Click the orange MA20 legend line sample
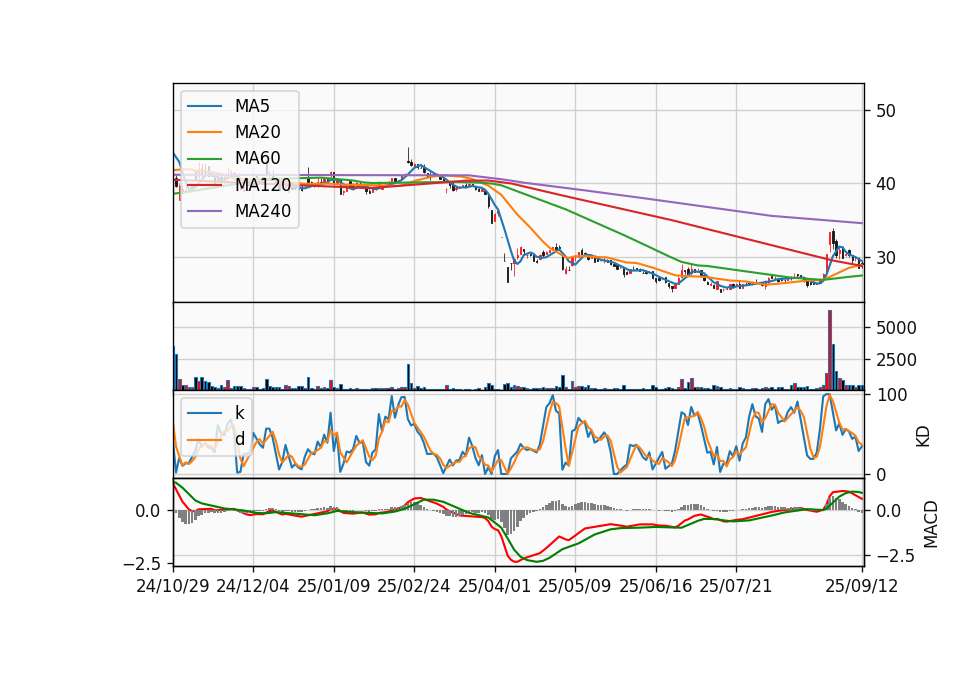The height and width of the screenshot is (690, 960). [x=204, y=132]
